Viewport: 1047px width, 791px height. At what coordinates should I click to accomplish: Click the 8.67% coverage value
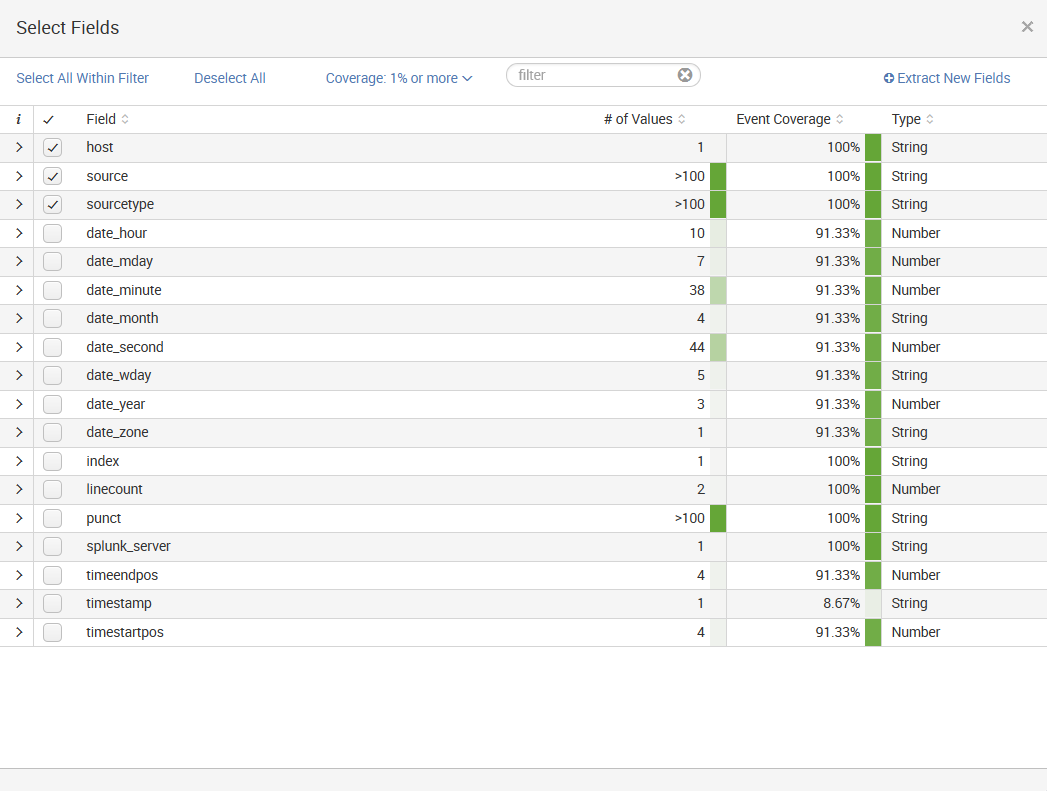(841, 603)
